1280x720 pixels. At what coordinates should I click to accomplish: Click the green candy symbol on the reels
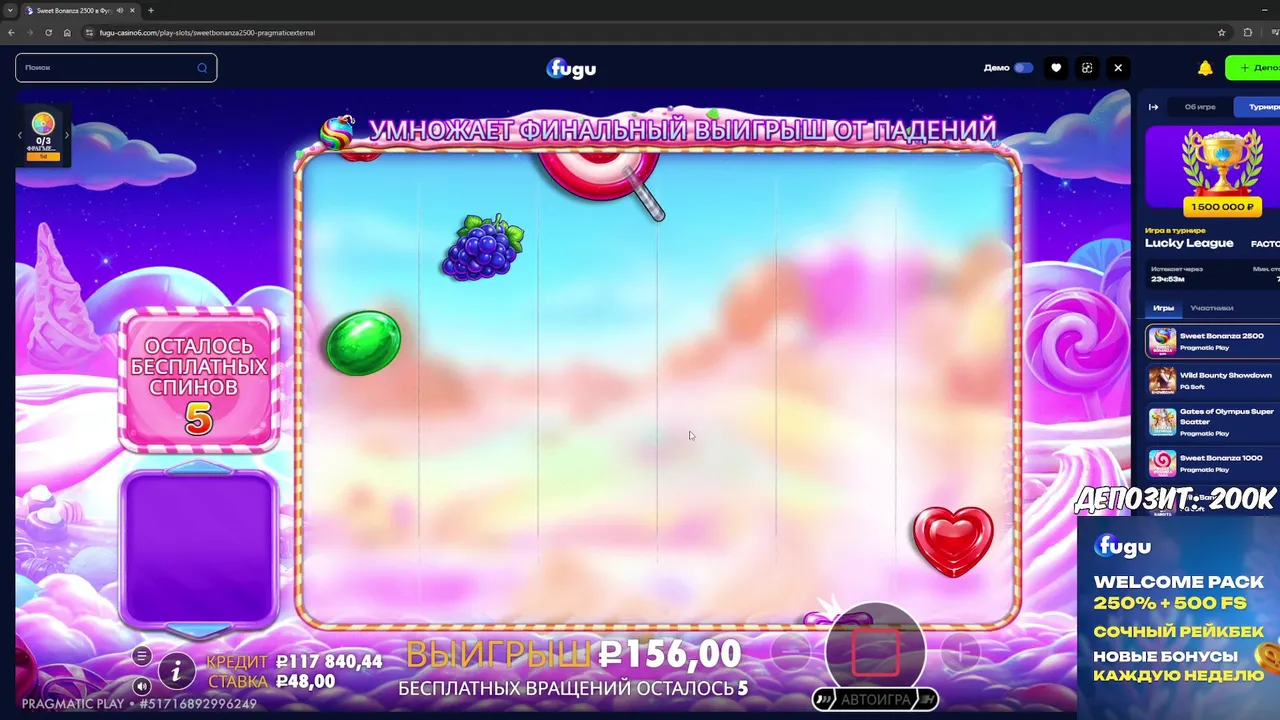coord(363,343)
